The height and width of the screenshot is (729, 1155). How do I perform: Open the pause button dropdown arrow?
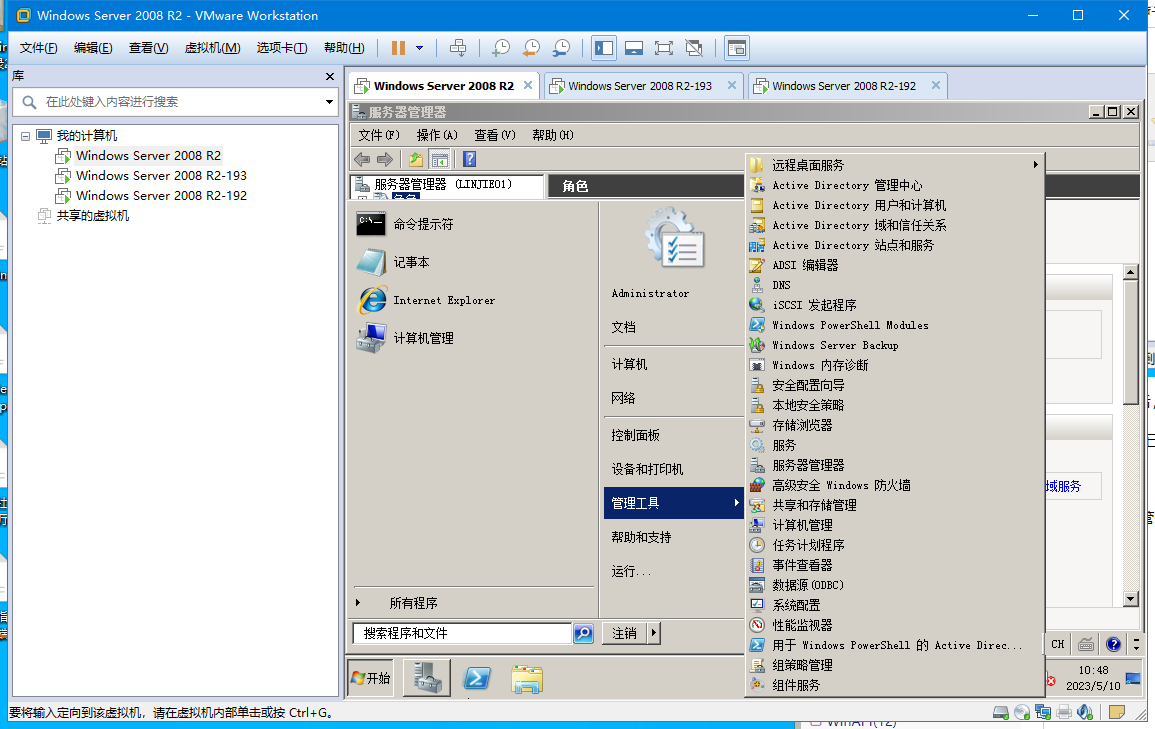point(420,48)
